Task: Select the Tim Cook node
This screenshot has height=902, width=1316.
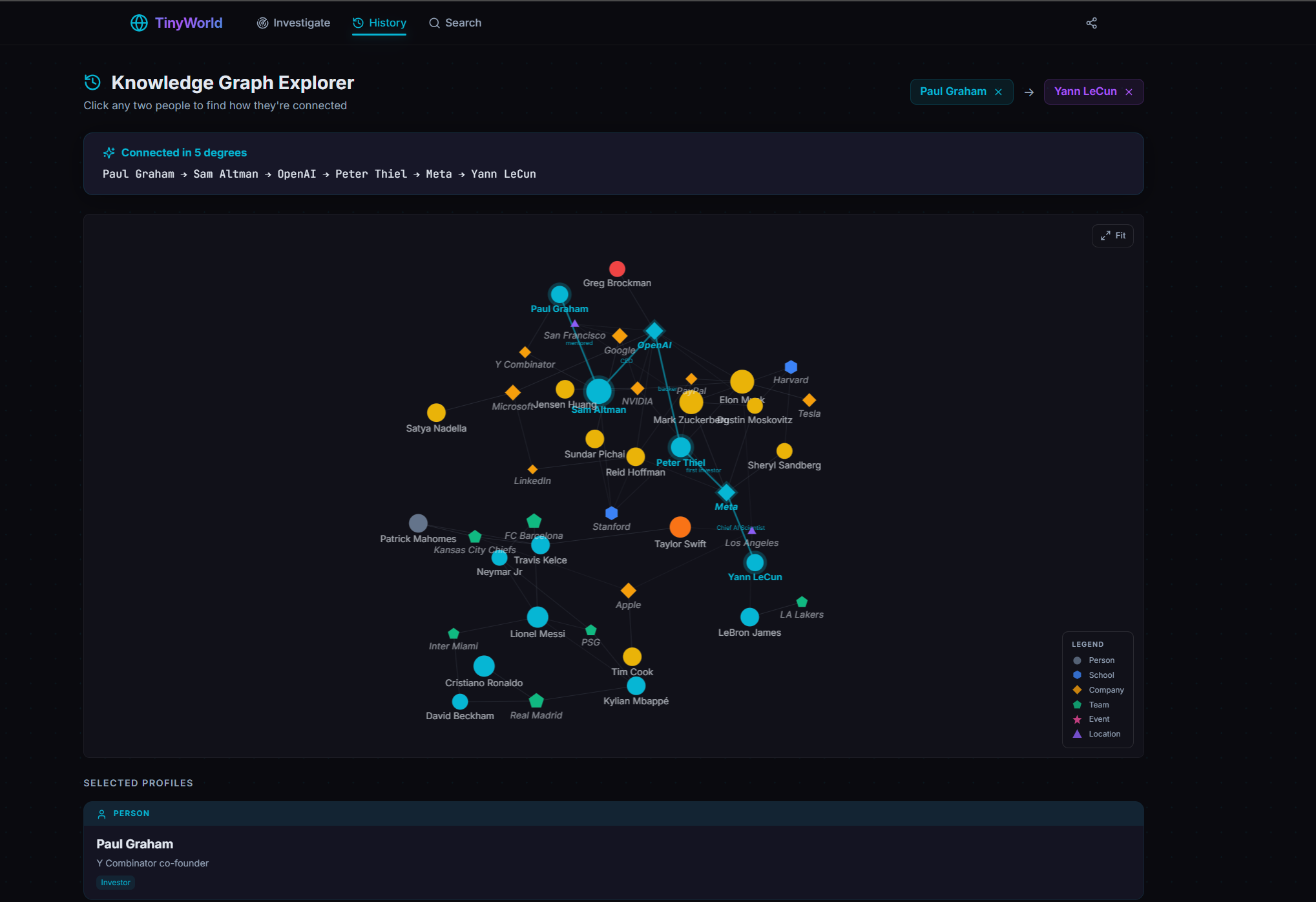Action: point(632,656)
